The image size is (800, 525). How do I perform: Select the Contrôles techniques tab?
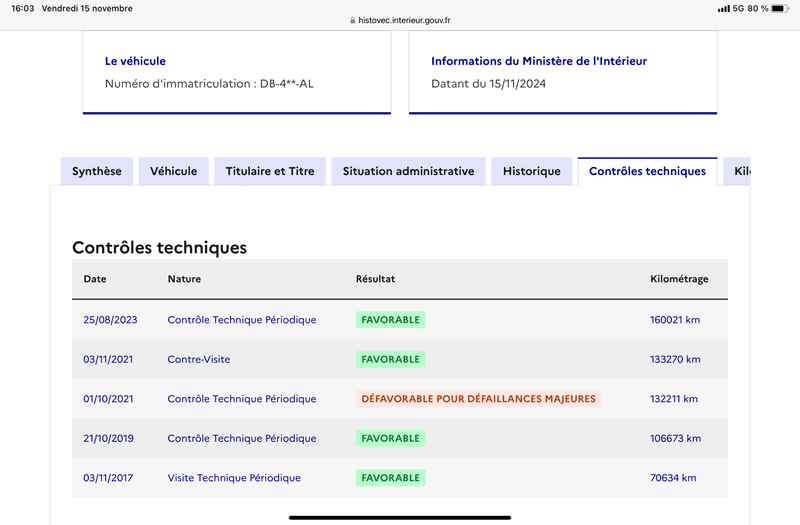[x=647, y=171]
